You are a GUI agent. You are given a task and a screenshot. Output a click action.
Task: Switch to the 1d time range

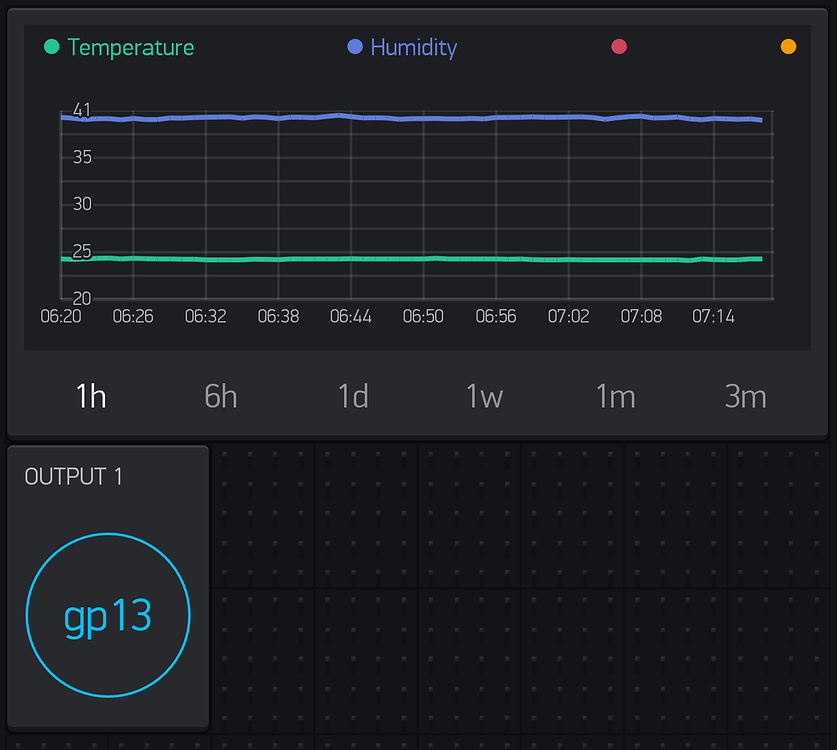click(352, 396)
